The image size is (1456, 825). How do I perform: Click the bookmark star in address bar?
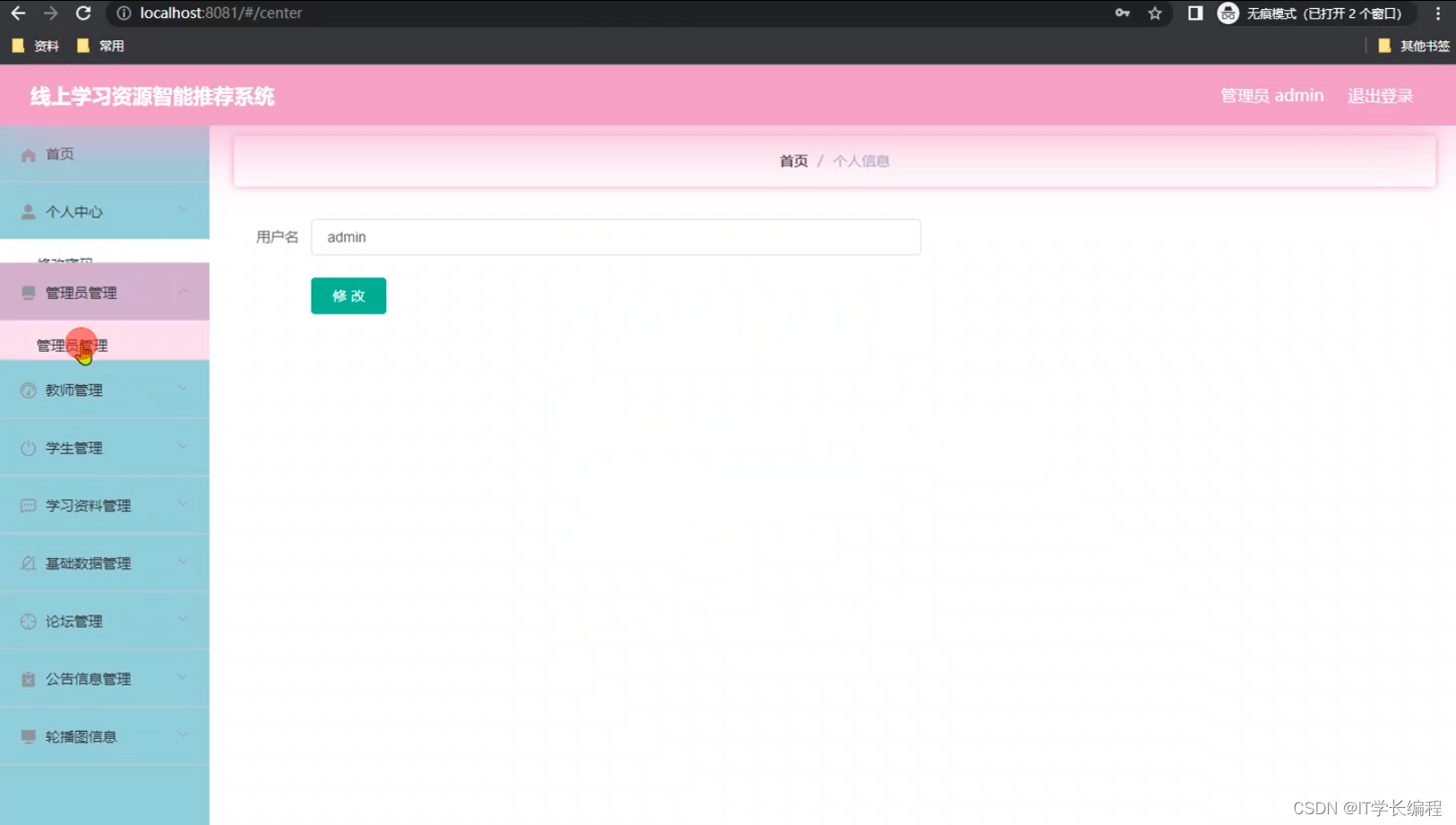tap(1155, 13)
